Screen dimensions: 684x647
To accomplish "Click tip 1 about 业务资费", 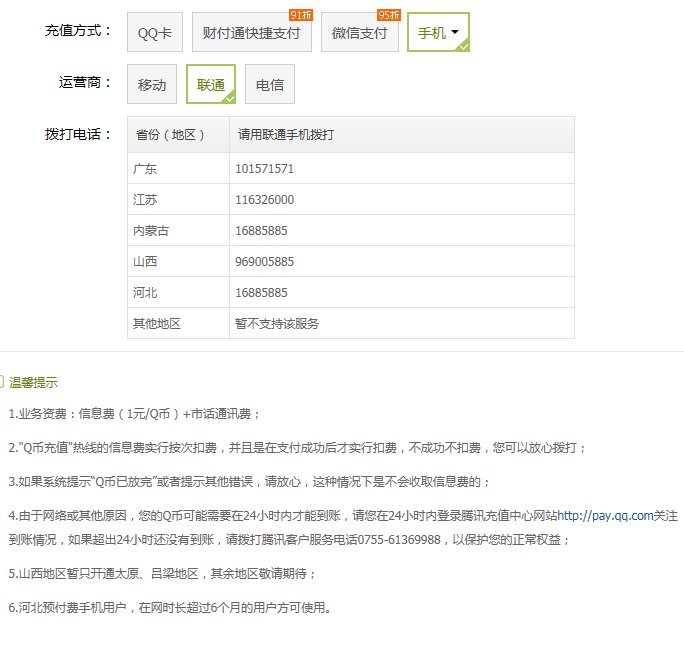I will [134, 414].
